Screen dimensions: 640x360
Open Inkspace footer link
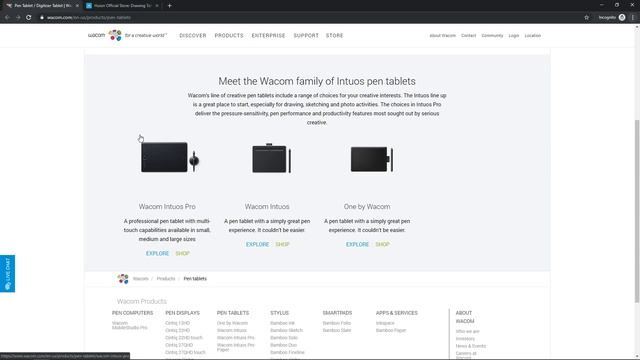[385, 323]
